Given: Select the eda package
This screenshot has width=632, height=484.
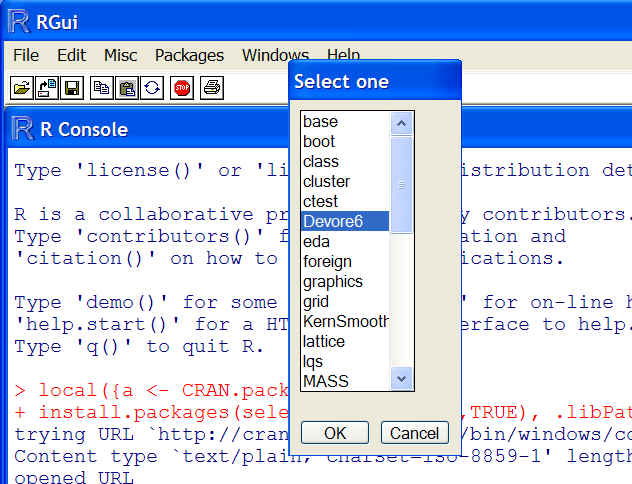Looking at the screenshot, I should (345, 241).
